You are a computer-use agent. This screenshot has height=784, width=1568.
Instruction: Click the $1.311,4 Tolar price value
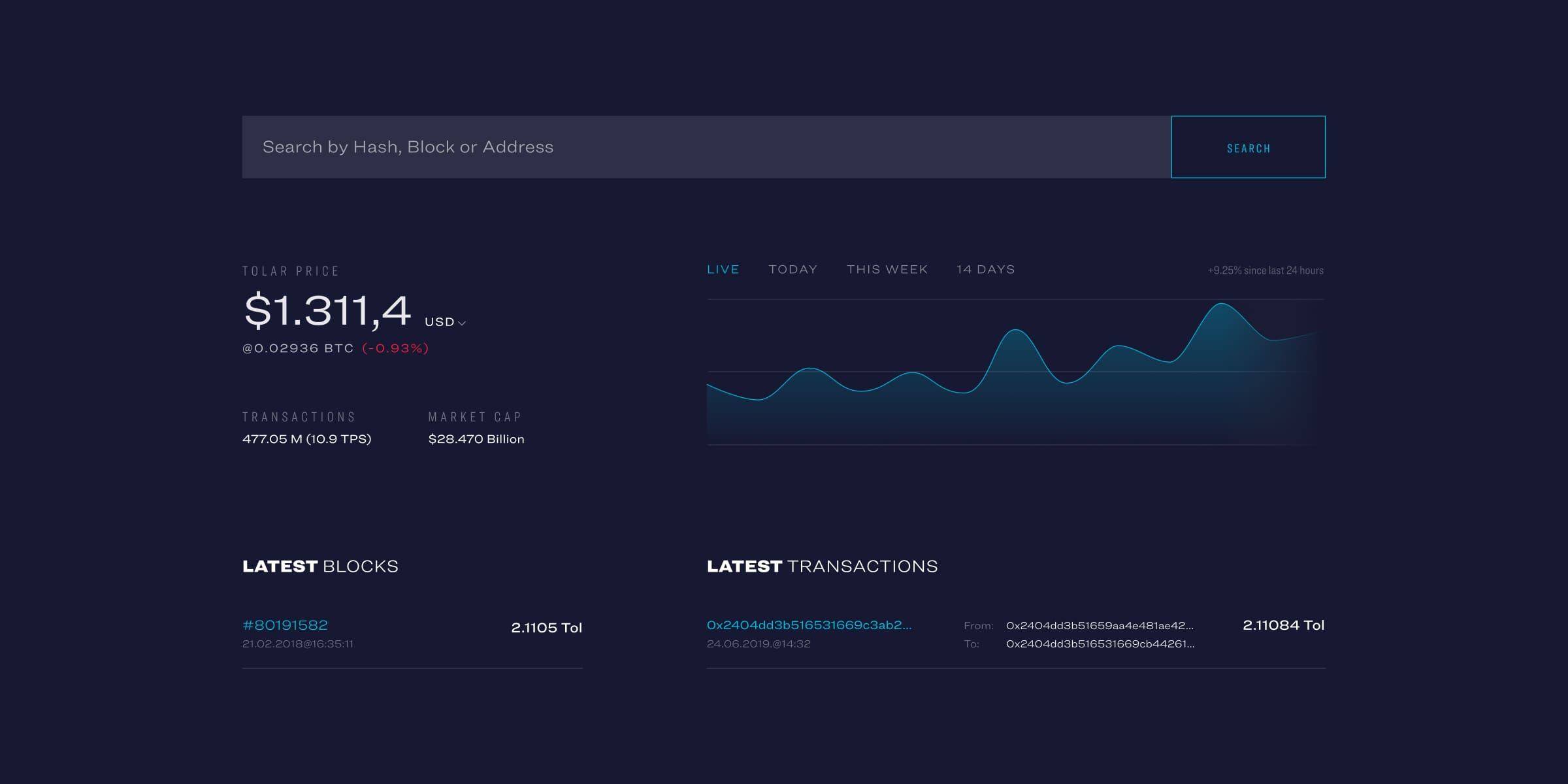[327, 310]
